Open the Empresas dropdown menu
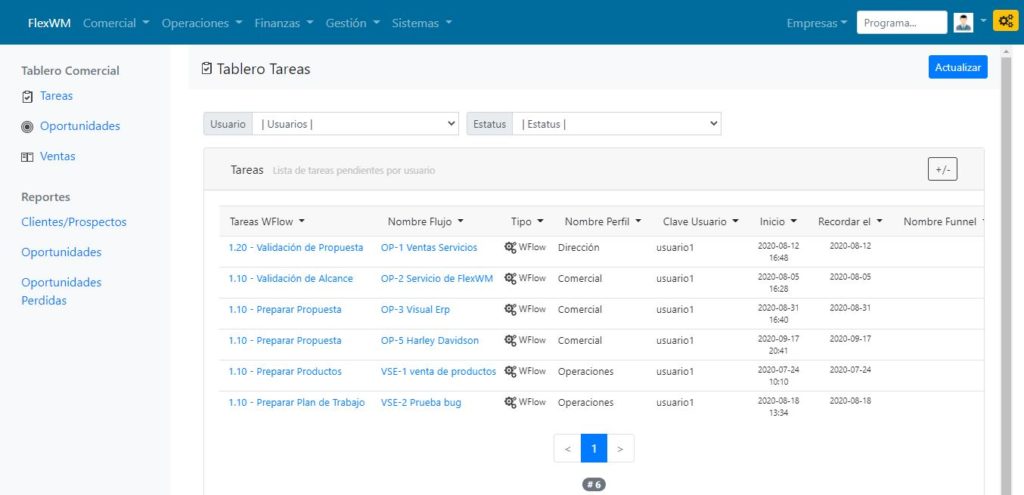Viewport: 1024px width, 495px height. (817, 23)
